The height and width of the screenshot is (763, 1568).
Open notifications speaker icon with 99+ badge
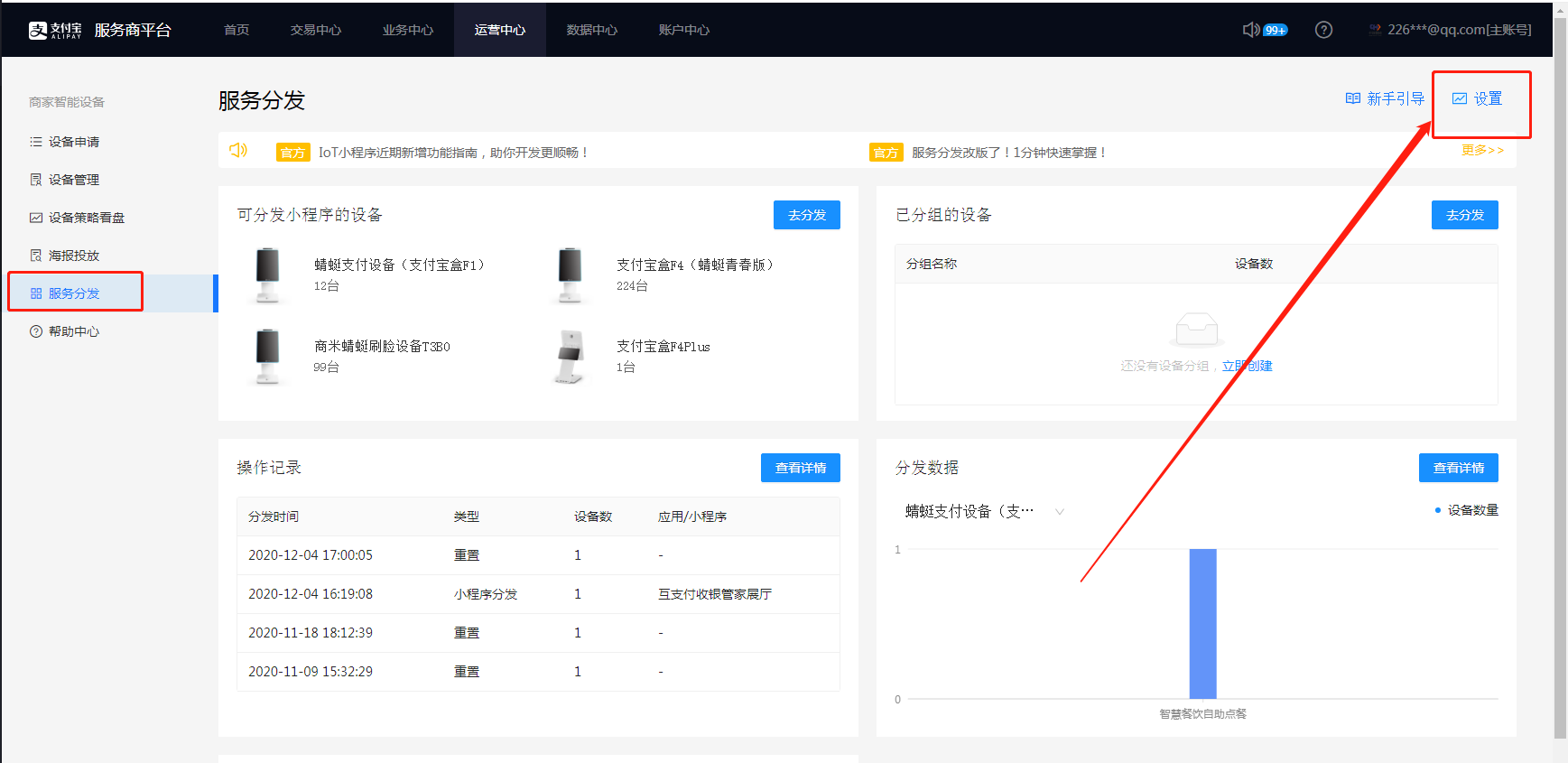[1265, 30]
